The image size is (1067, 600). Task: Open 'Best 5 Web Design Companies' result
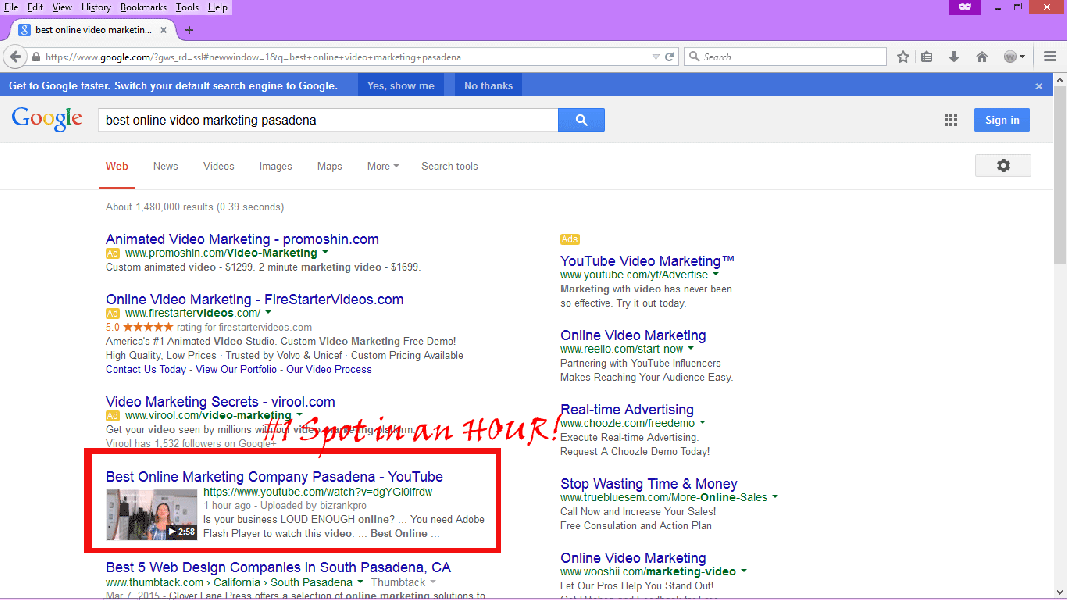coord(278,567)
